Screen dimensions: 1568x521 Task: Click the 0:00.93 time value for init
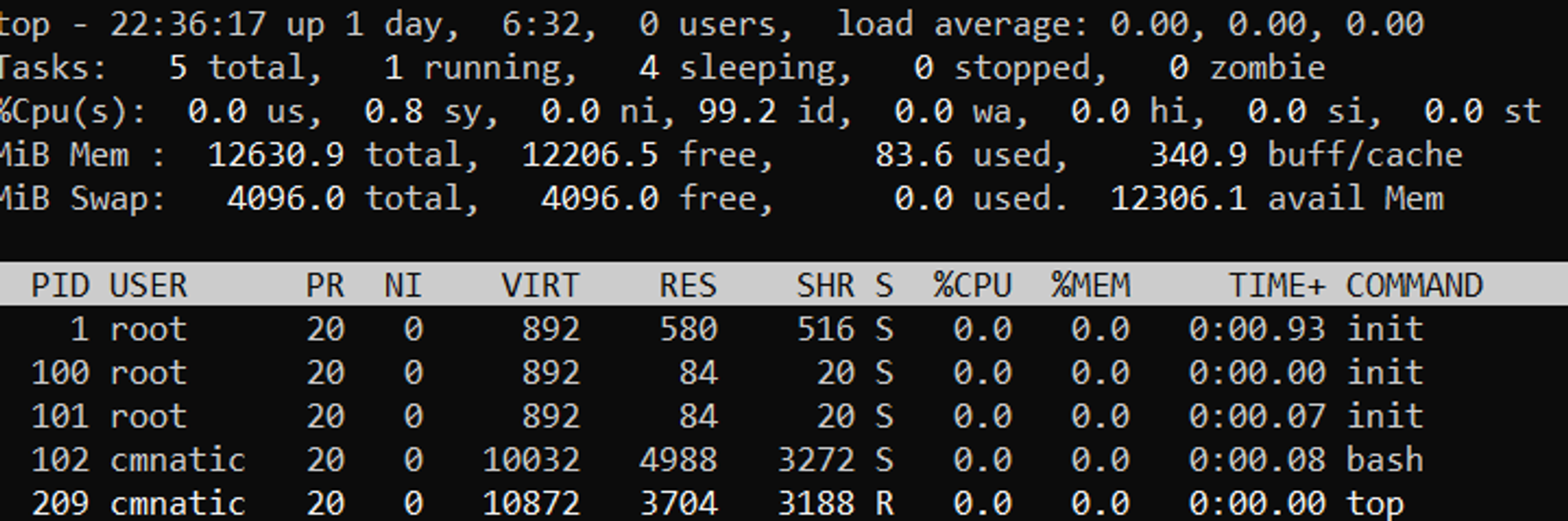(1257, 329)
